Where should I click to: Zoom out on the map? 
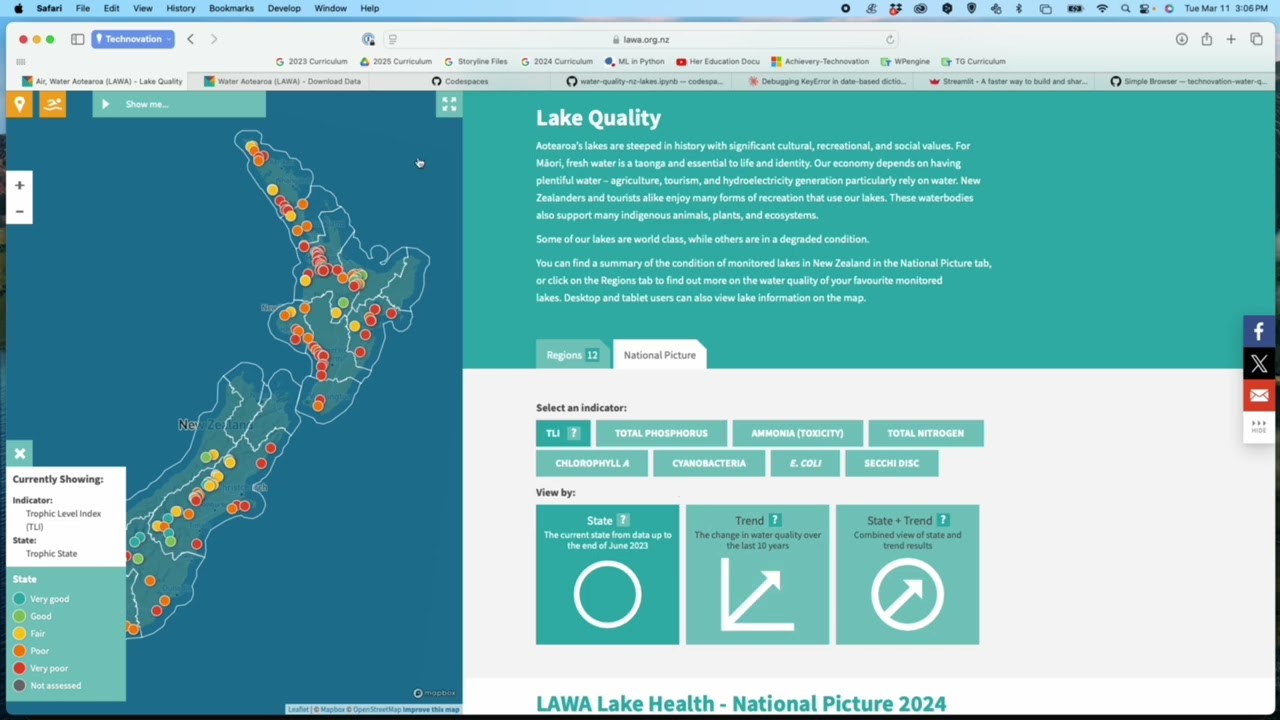(x=19, y=211)
